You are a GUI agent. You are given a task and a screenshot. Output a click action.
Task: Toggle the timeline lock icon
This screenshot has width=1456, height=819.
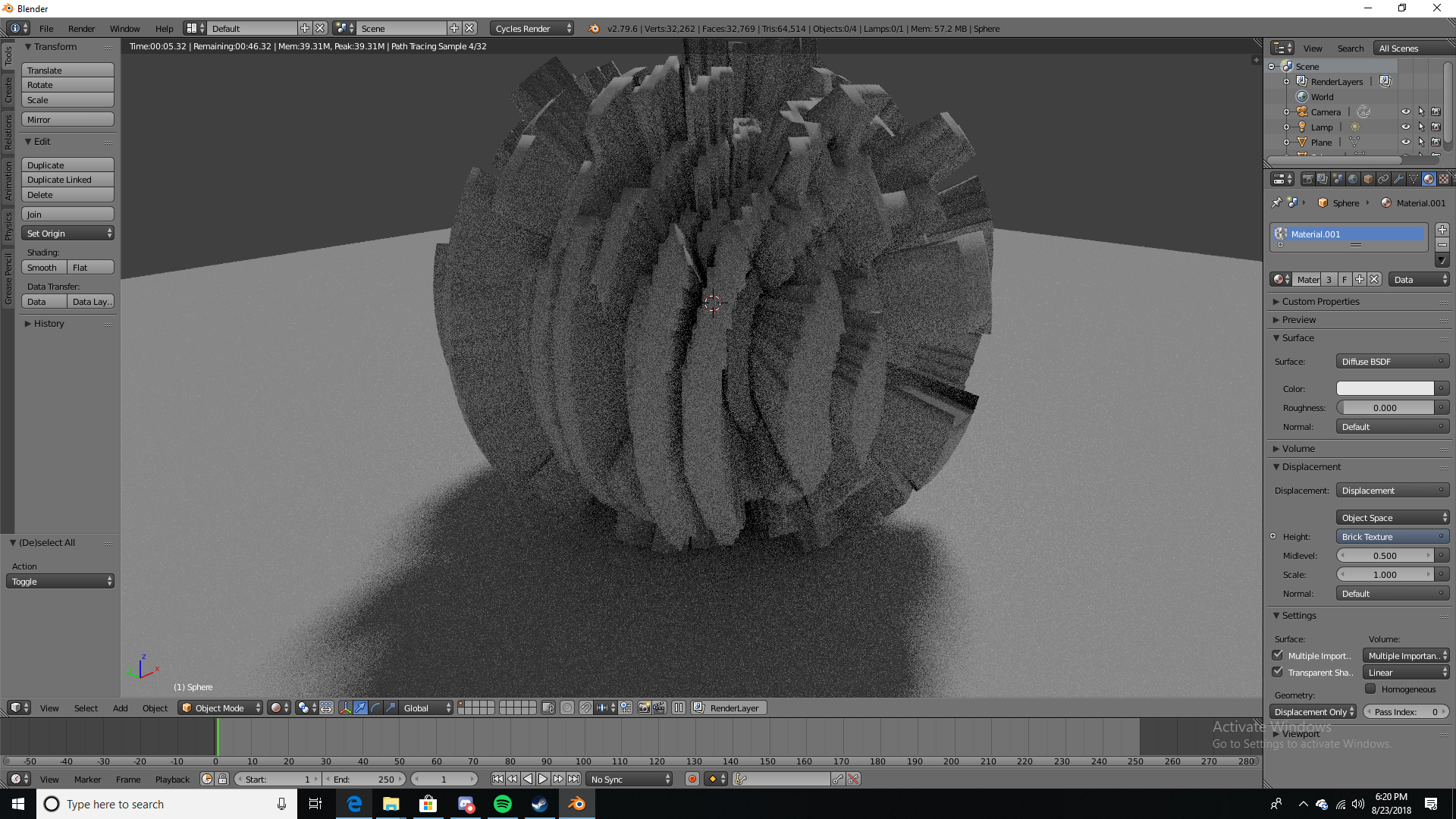point(223,779)
